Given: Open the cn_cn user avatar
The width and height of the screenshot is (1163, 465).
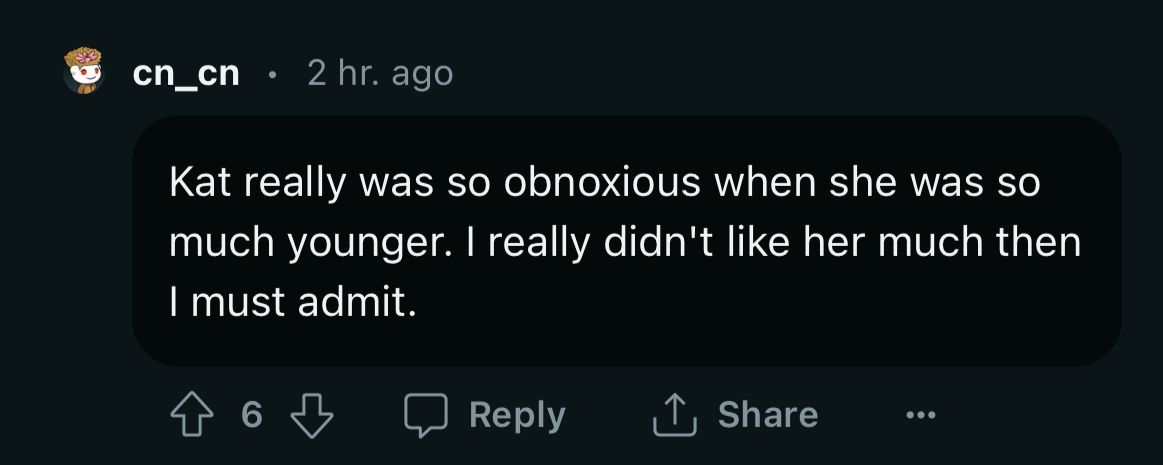Looking at the screenshot, I should (85, 73).
